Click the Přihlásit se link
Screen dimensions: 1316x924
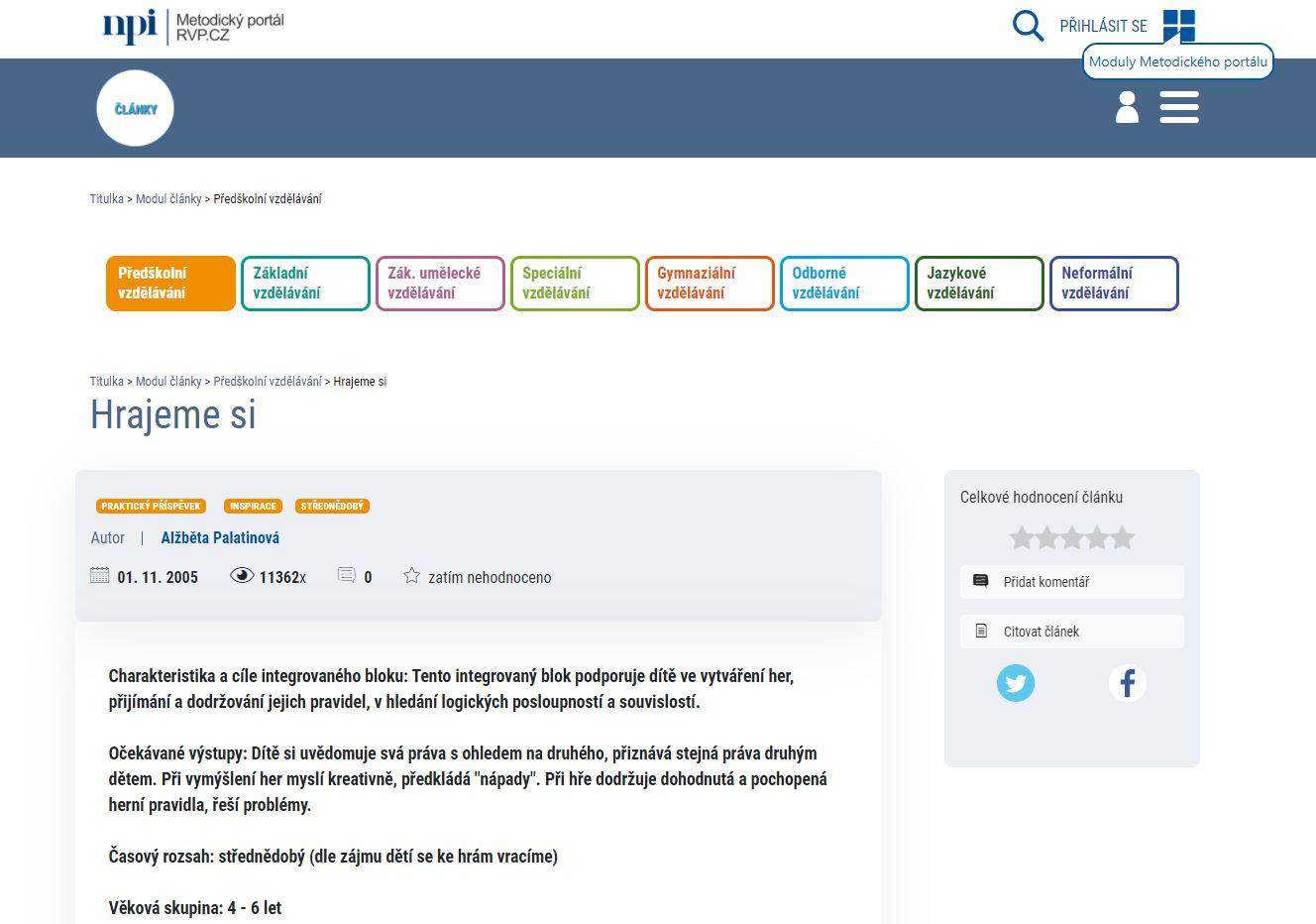click(x=1103, y=27)
